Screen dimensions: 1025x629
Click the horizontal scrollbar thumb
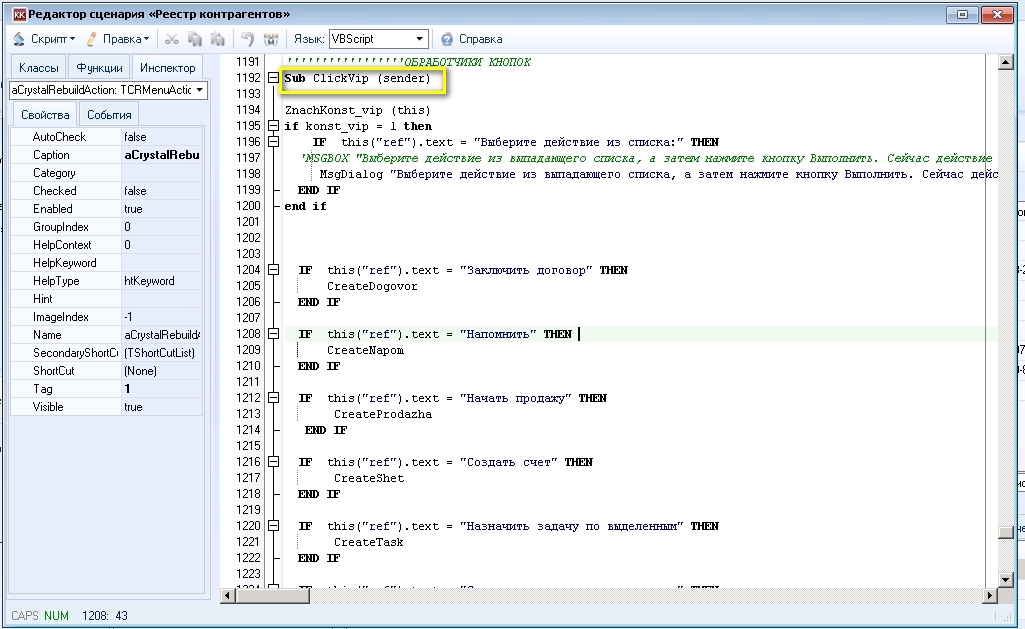click(x=273, y=596)
